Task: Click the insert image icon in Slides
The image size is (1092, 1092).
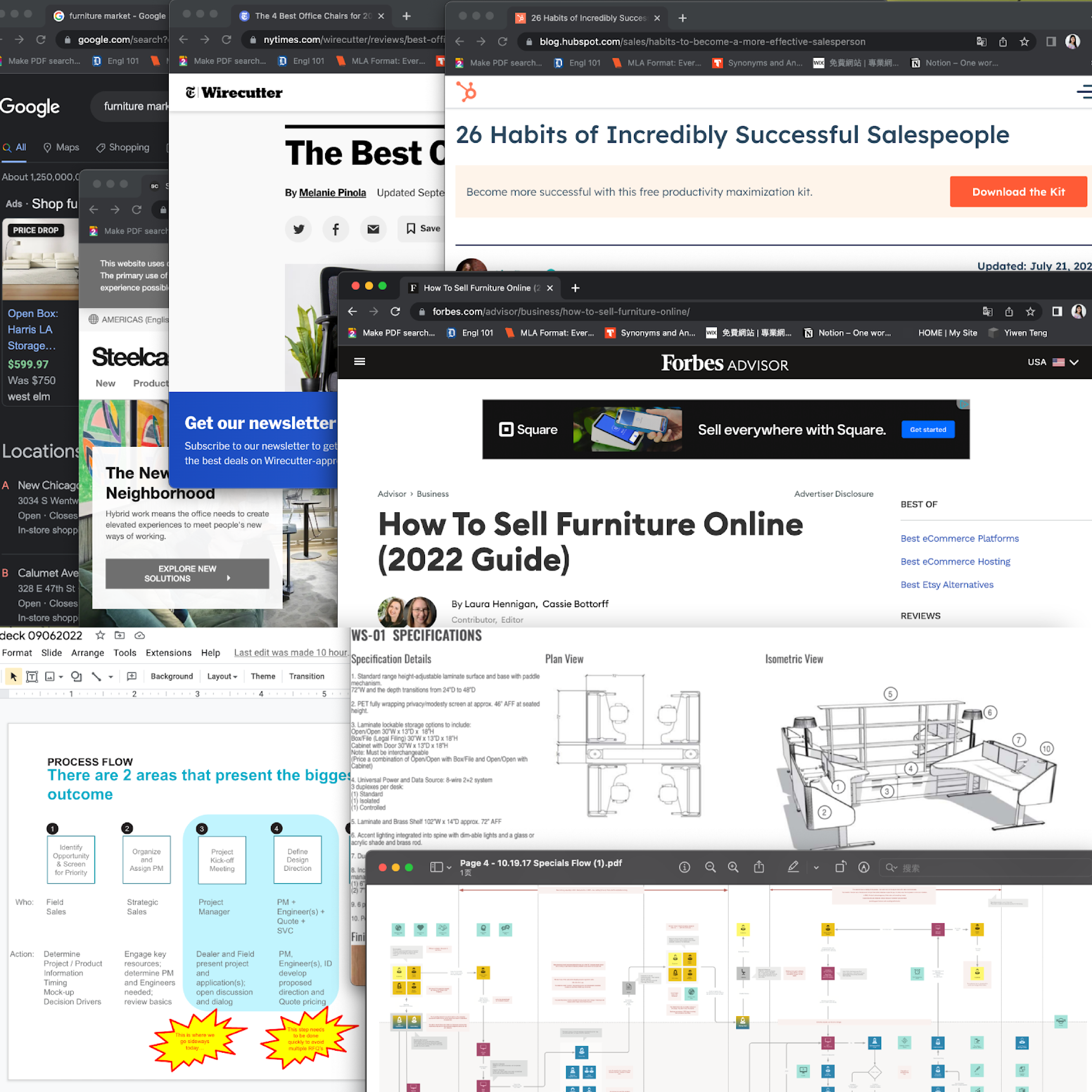Action: click(x=50, y=677)
